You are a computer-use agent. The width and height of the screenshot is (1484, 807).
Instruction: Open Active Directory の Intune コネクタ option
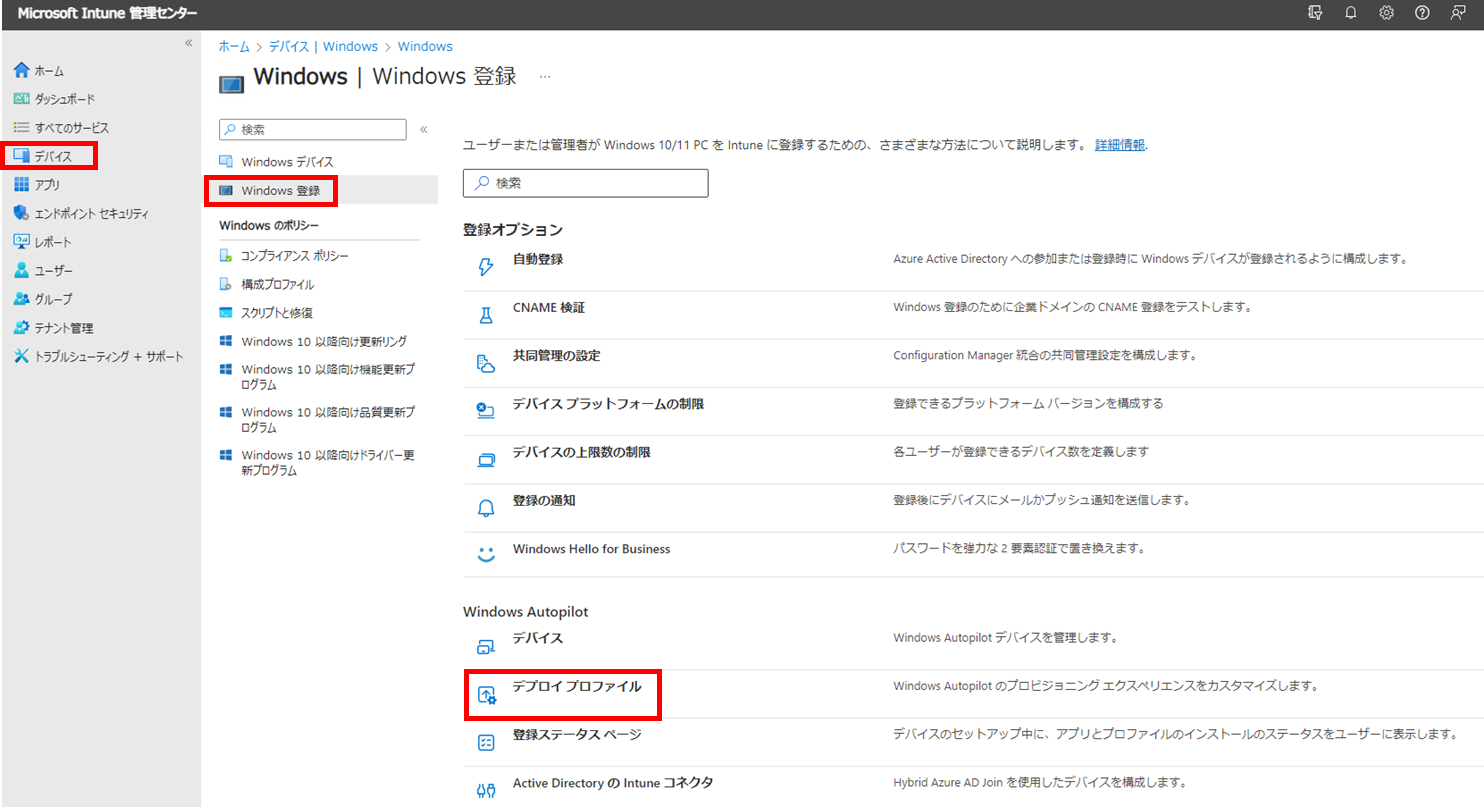[x=613, y=783]
